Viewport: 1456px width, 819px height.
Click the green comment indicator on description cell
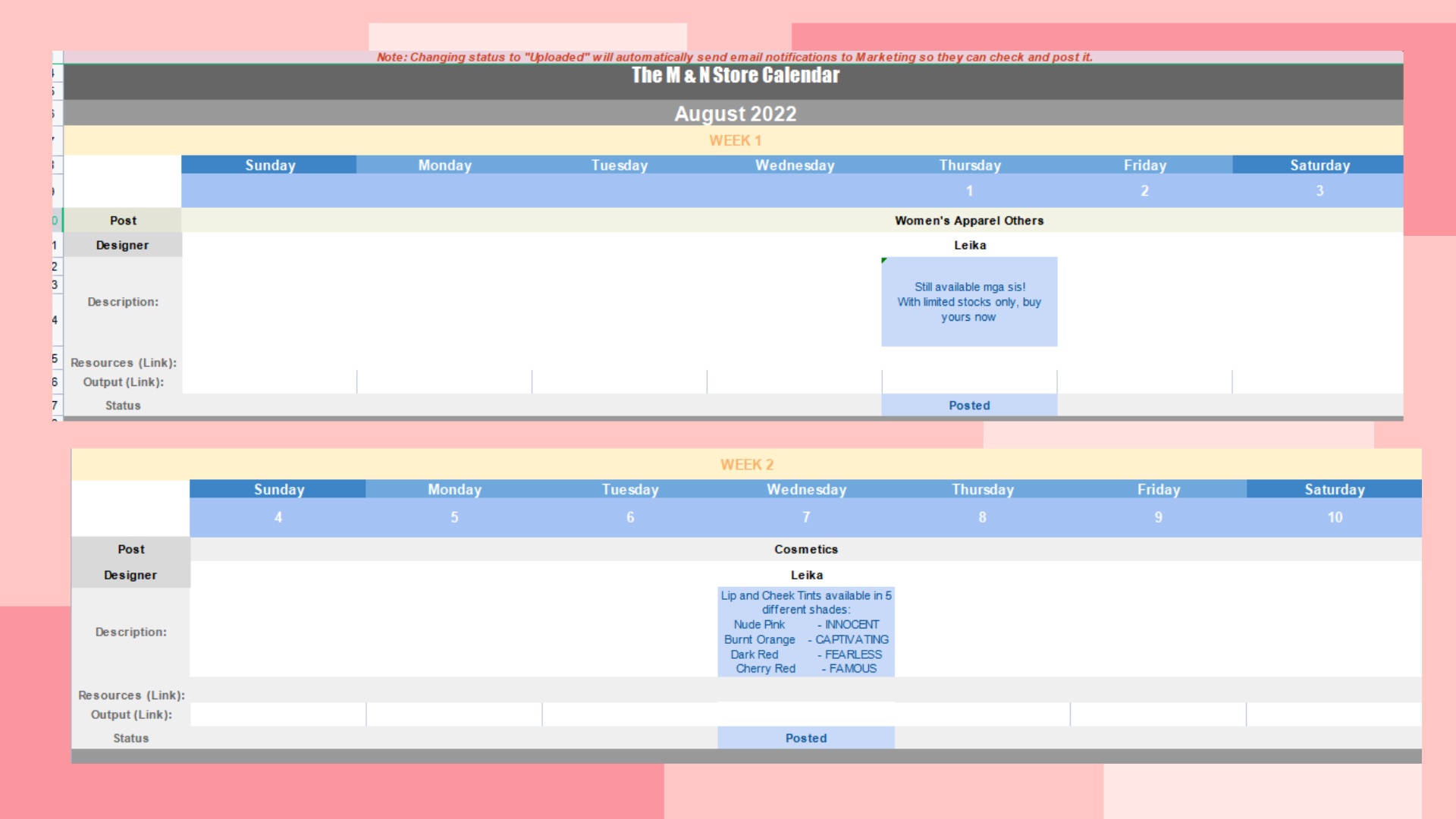pos(884,260)
